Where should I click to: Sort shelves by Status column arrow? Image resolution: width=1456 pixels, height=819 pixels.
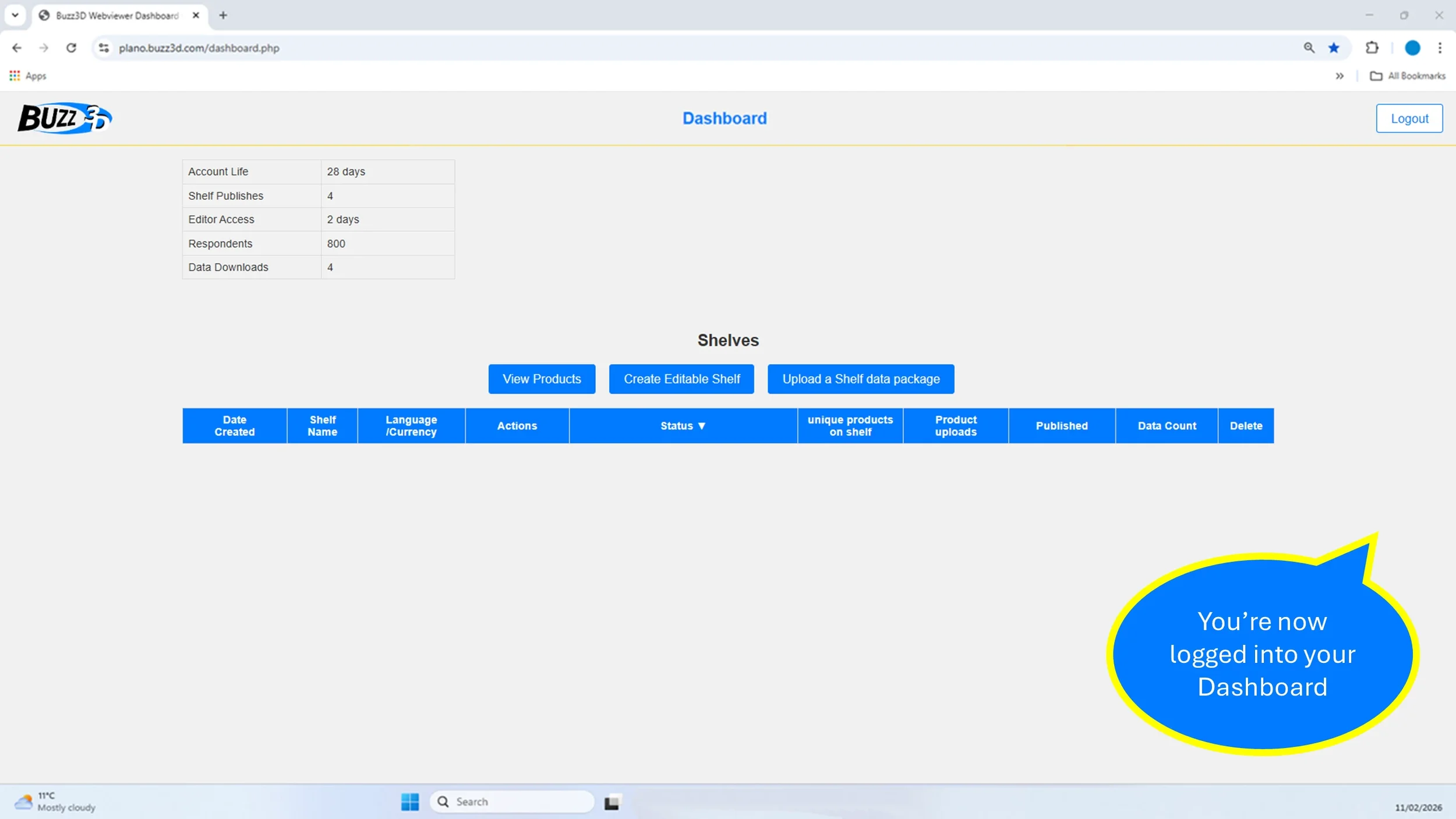701,426
